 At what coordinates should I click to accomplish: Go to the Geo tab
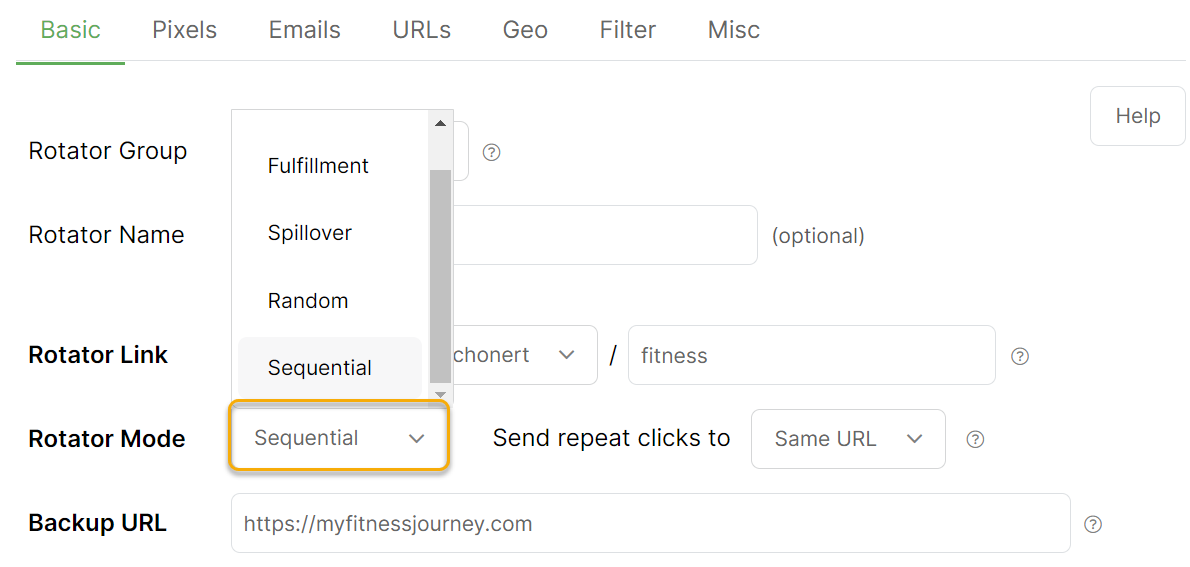coord(525,30)
